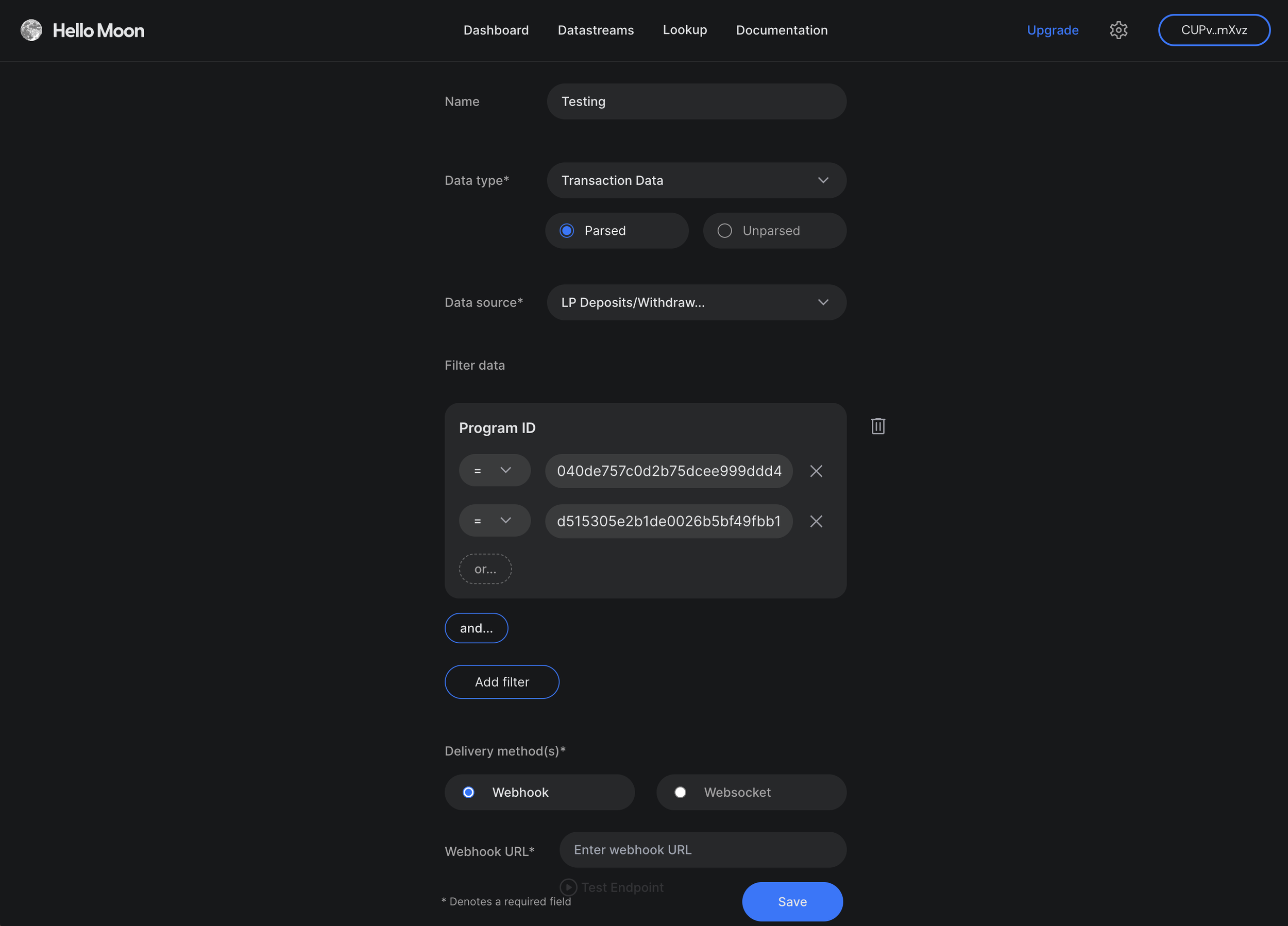Open Lookup in the top navigation
Screen dimensions: 1288x926
(685, 30)
